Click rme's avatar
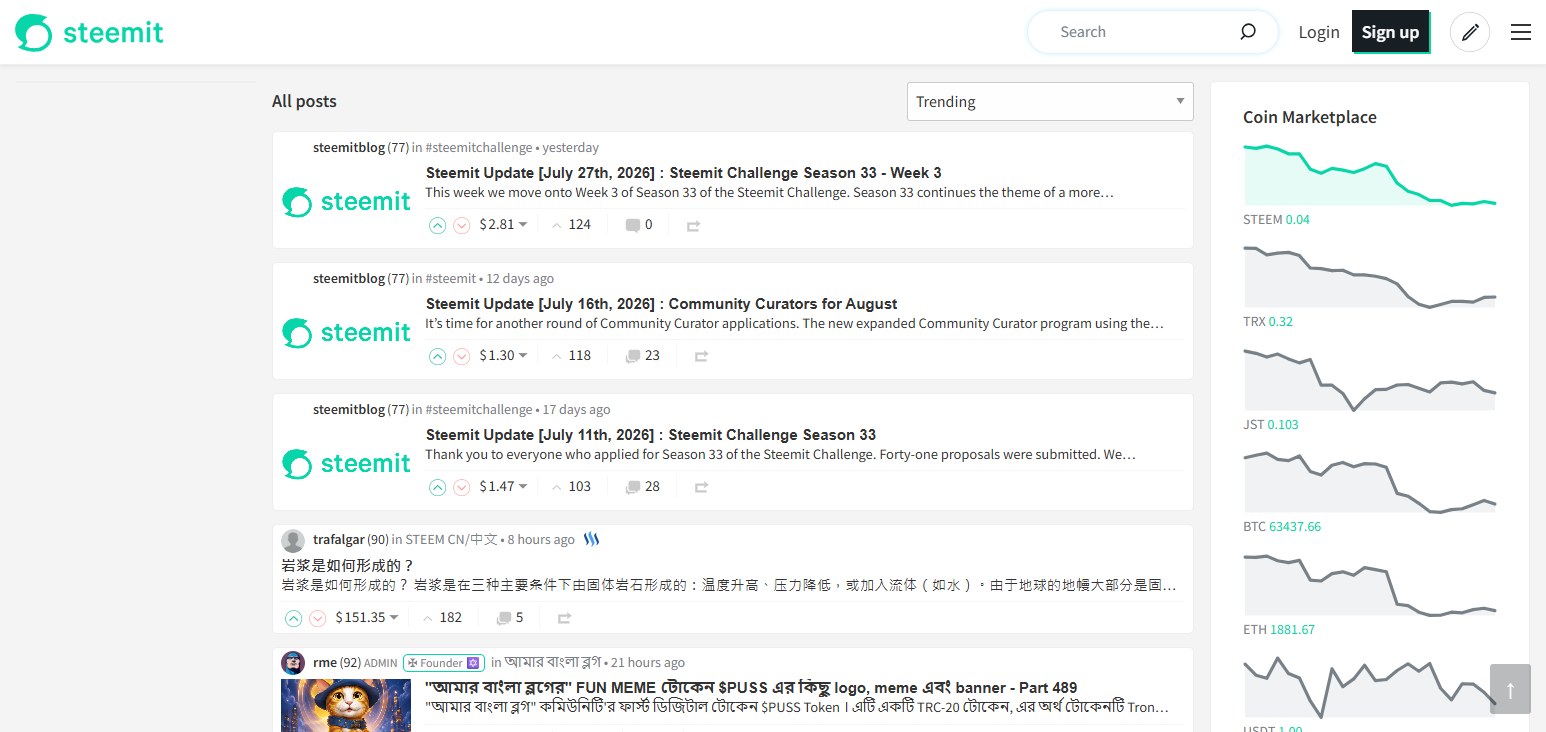1546x732 pixels. [293, 663]
